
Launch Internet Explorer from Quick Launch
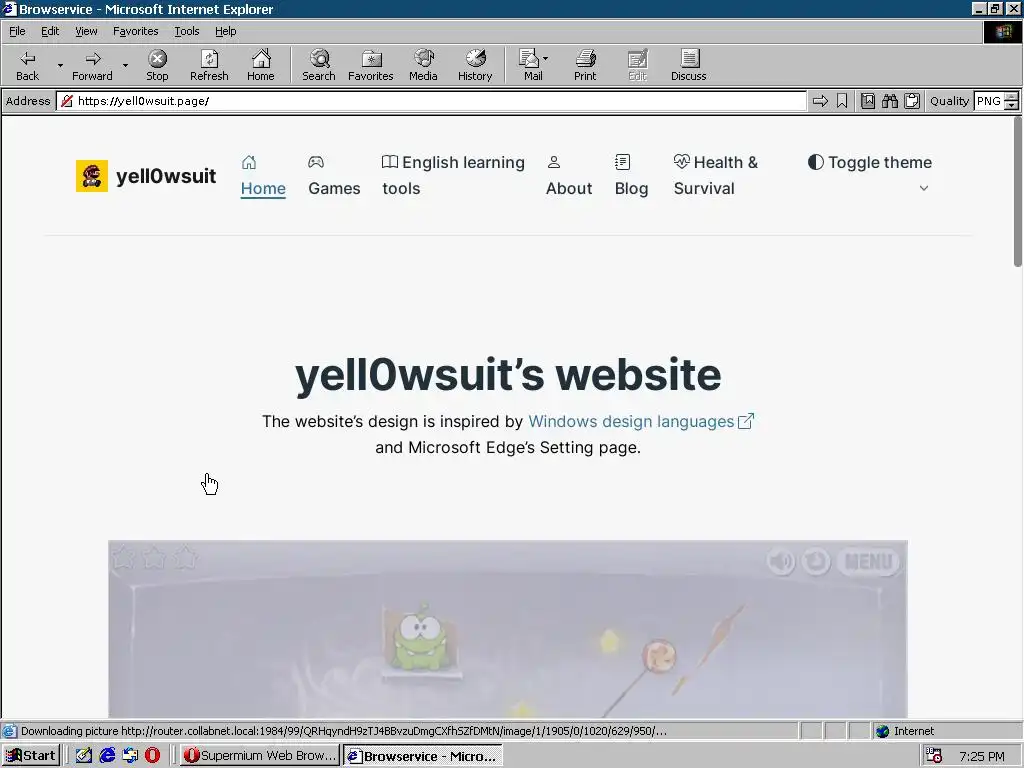click(107, 756)
